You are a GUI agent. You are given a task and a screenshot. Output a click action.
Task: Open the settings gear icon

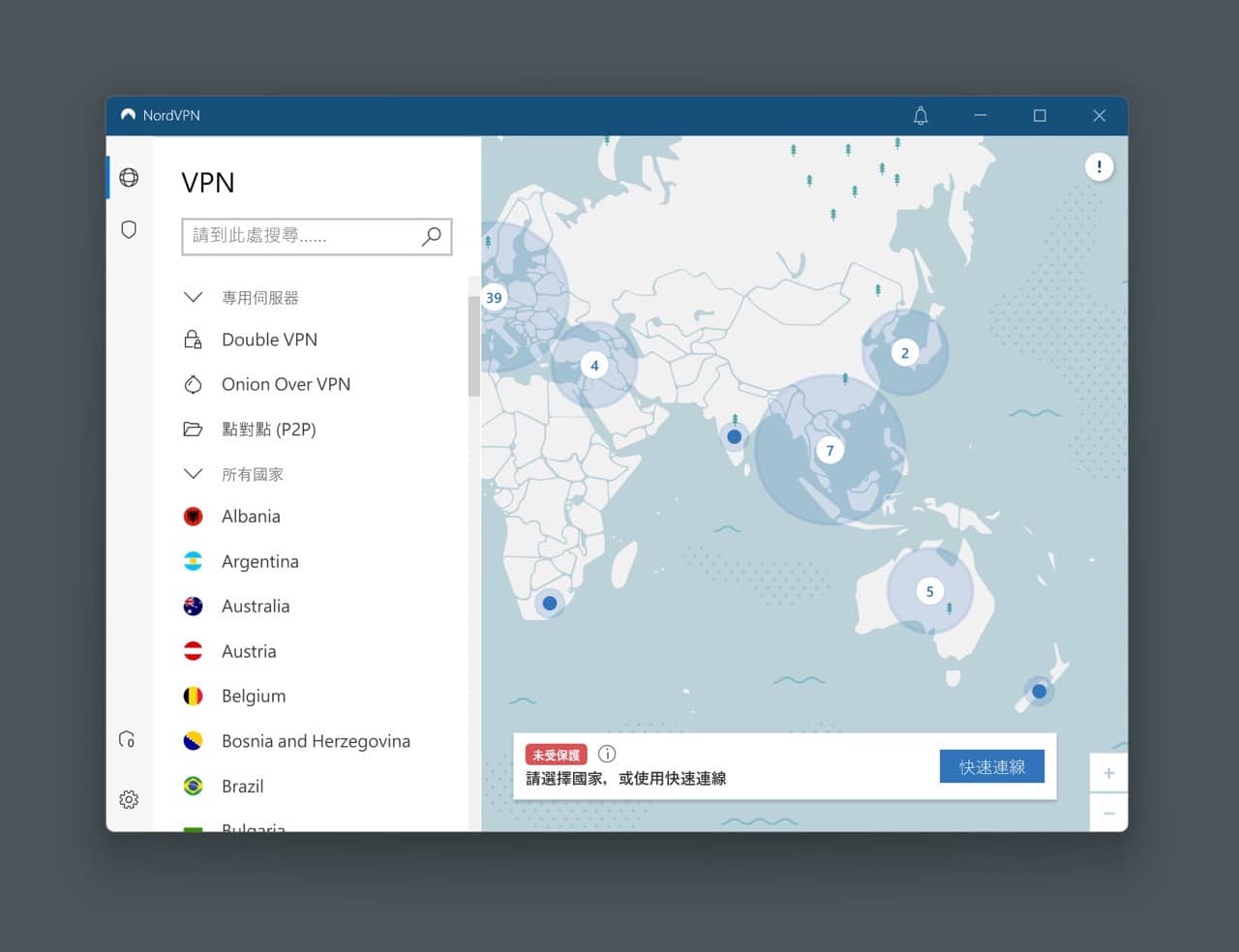[129, 799]
